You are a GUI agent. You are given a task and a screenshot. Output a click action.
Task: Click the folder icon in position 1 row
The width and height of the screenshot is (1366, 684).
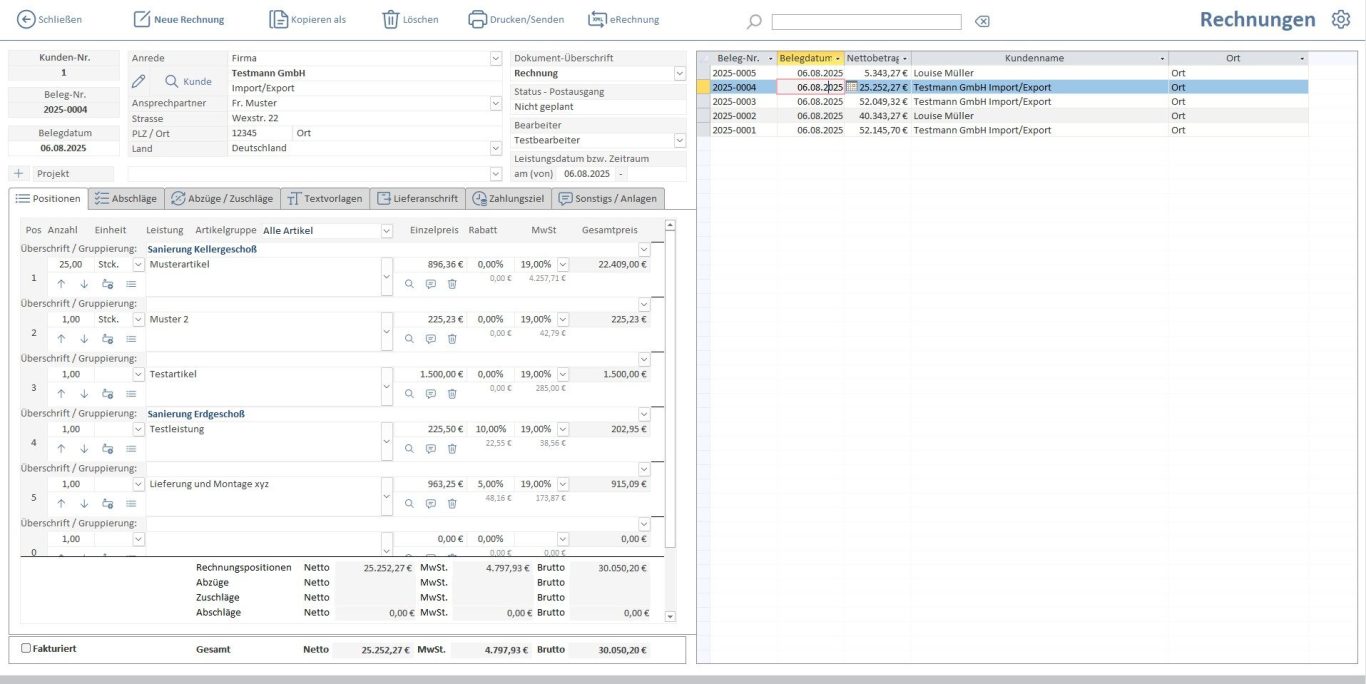107,284
